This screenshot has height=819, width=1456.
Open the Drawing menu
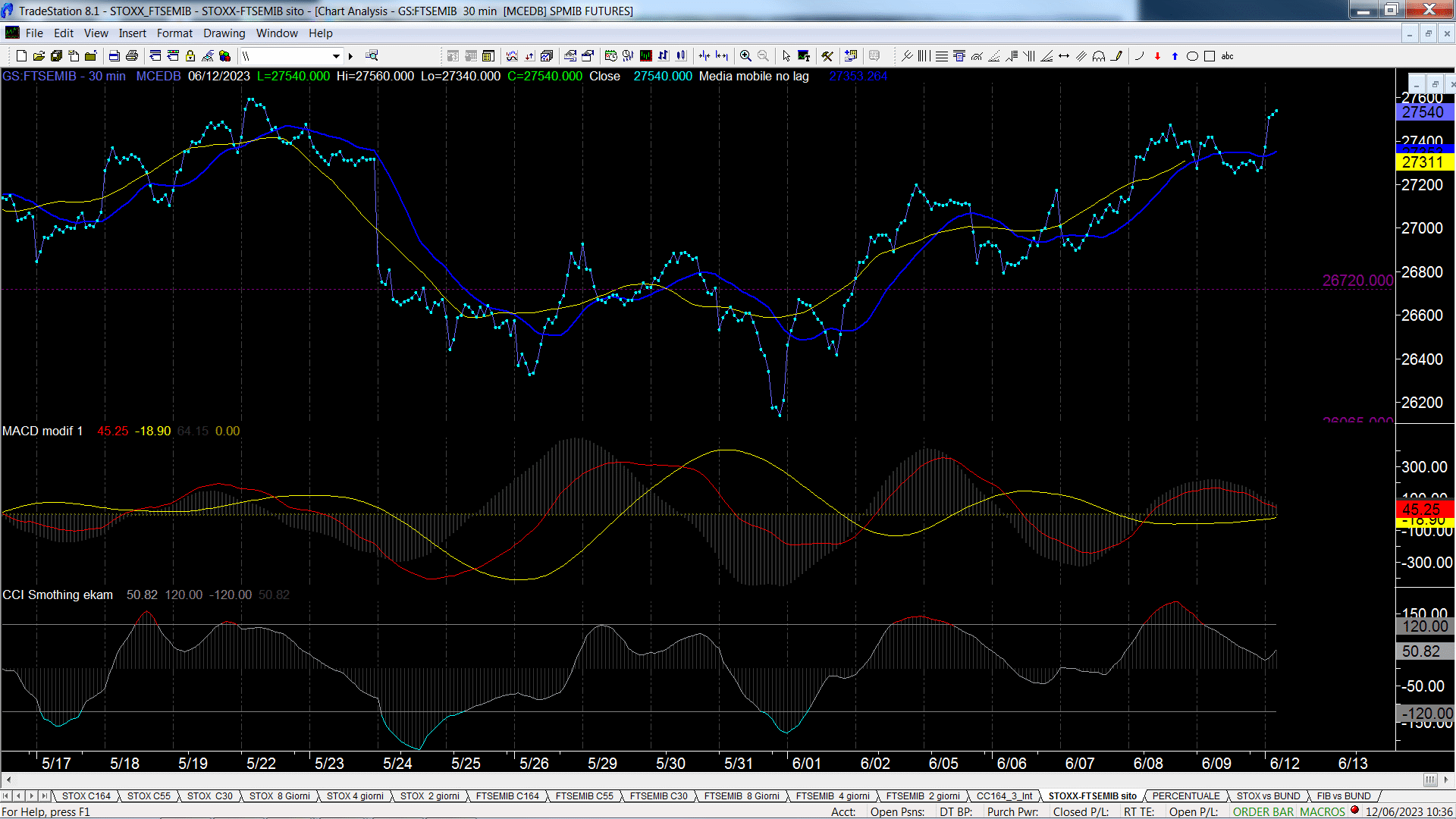224,33
